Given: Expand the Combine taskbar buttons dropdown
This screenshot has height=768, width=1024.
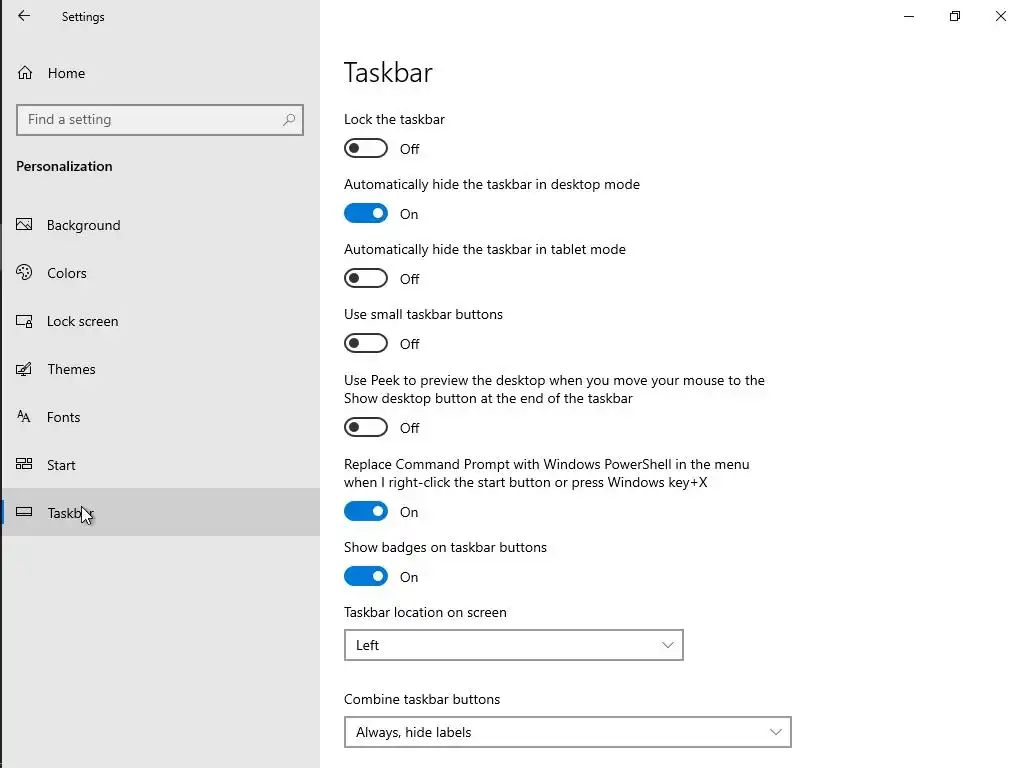Looking at the screenshot, I should (567, 732).
